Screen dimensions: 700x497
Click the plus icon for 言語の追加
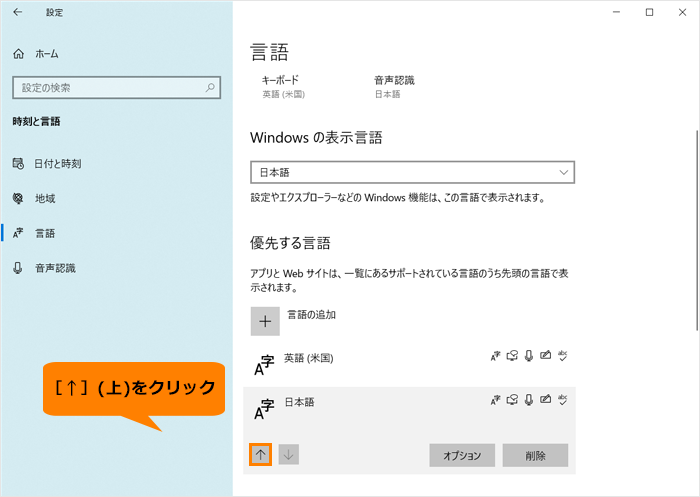click(x=265, y=321)
